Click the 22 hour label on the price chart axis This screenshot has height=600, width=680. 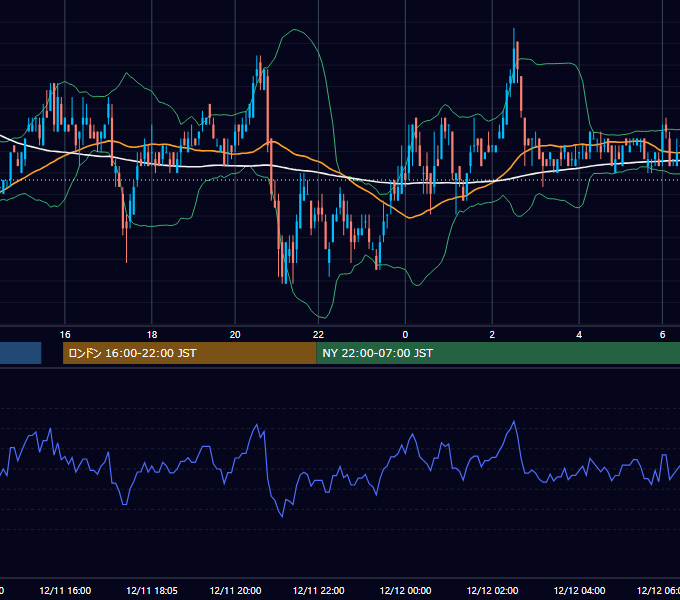tap(318, 335)
